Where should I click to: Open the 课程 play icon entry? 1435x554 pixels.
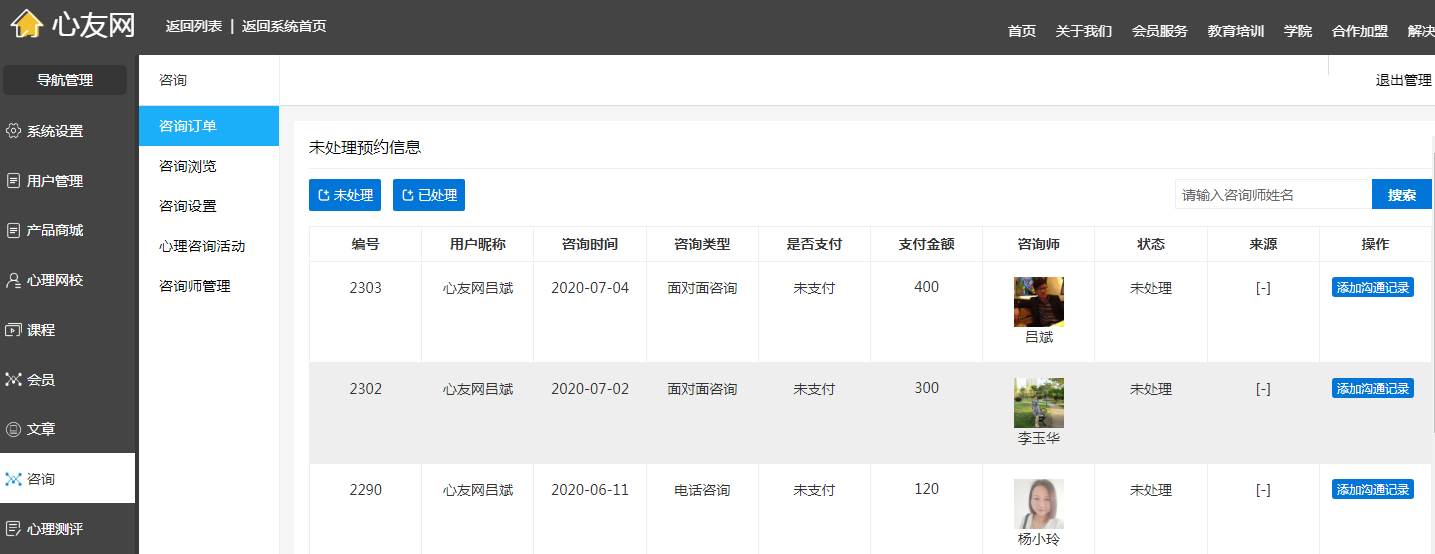[13, 330]
